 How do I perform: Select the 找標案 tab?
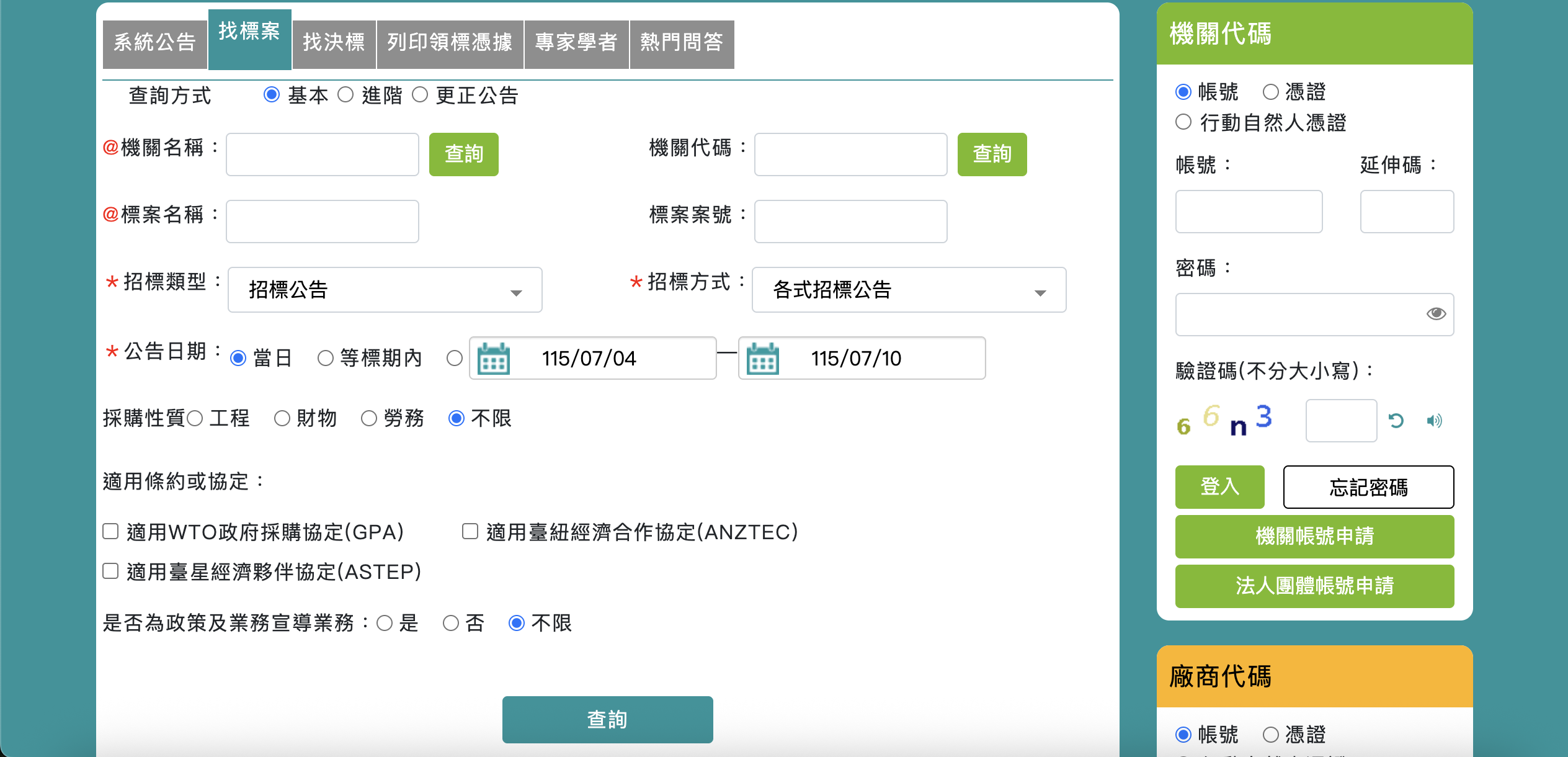coord(249,38)
